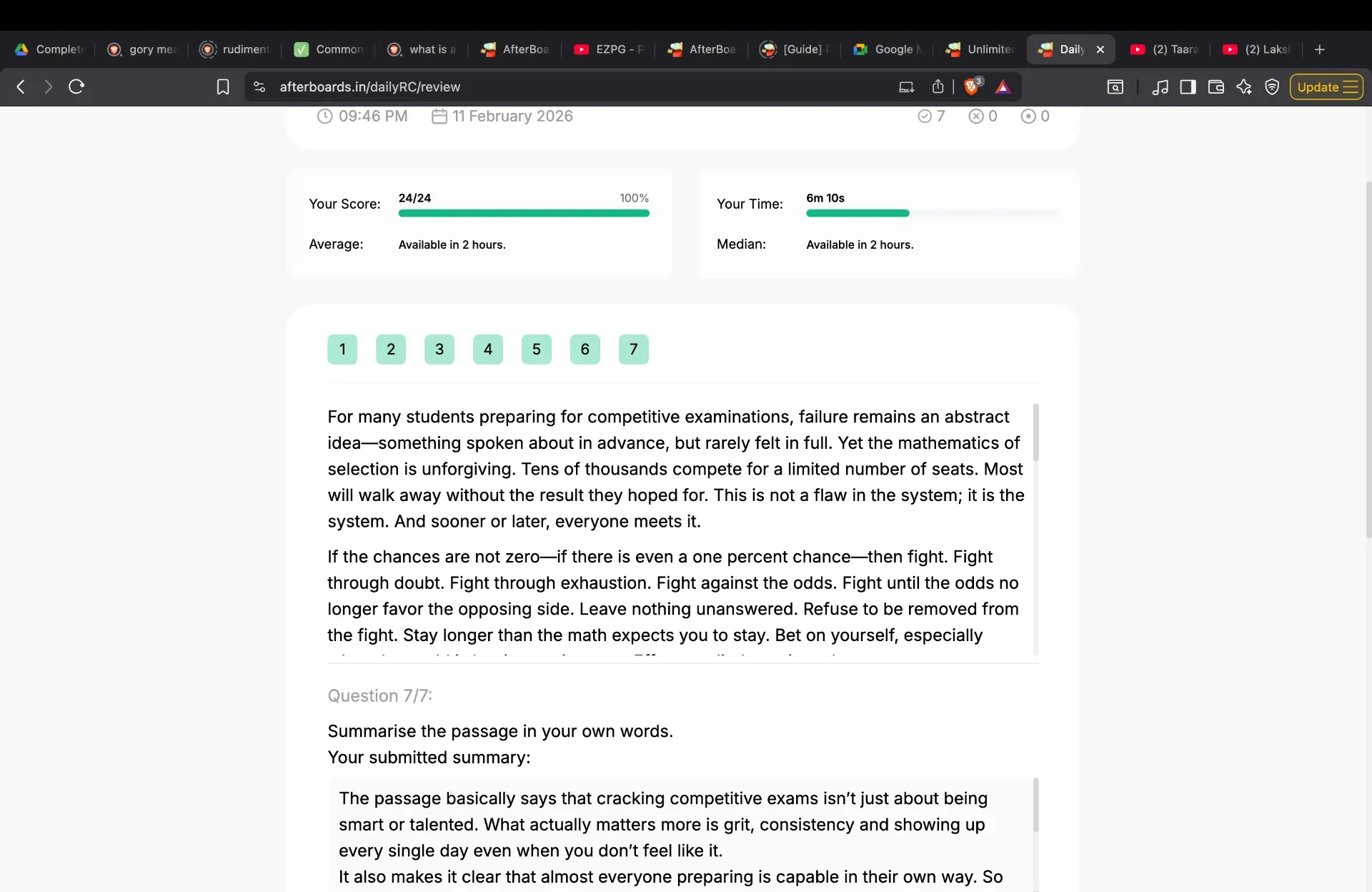Switch to the Complete tab
The height and width of the screenshot is (892, 1372).
(x=49, y=49)
